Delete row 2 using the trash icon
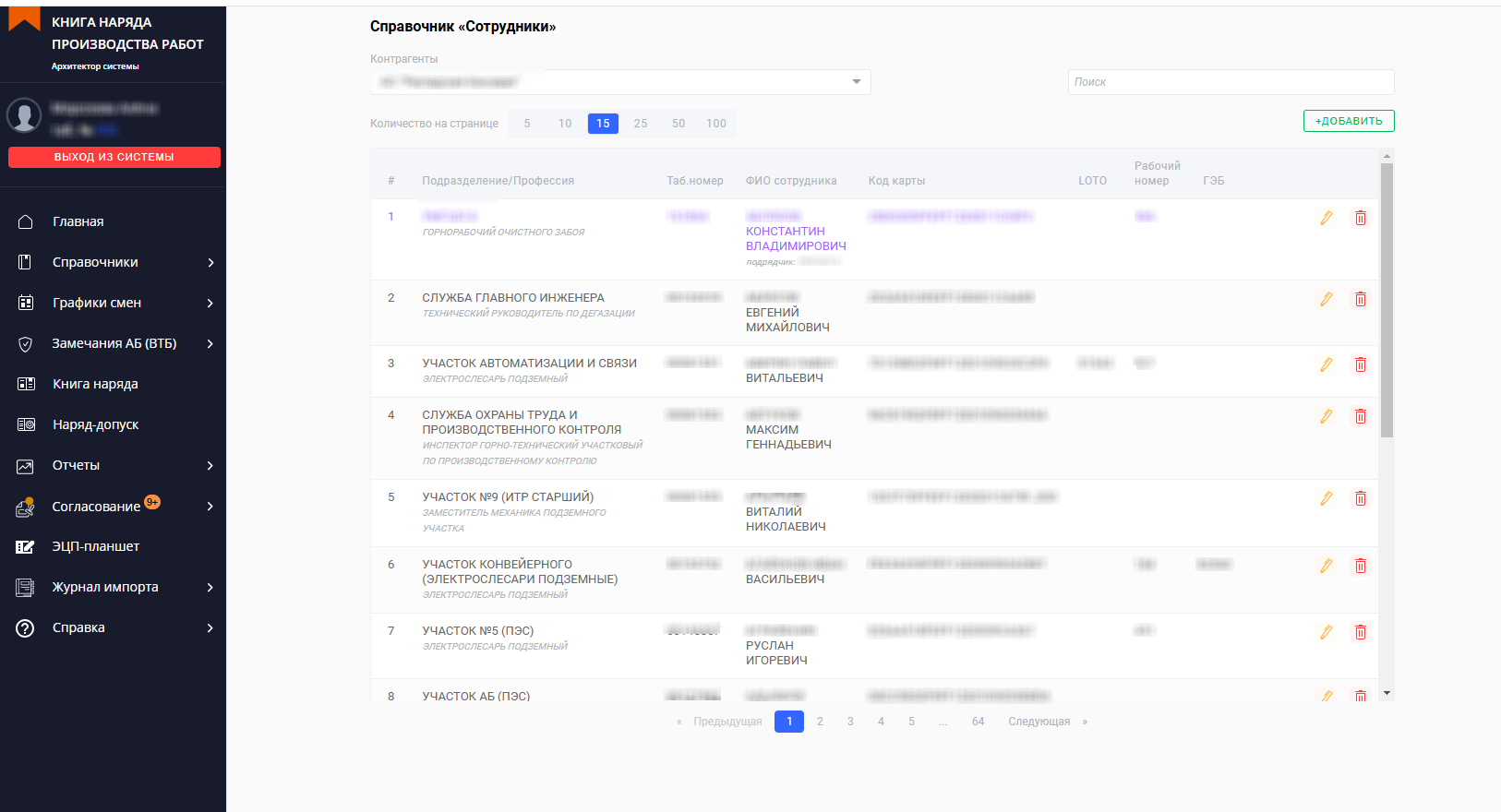 click(1360, 300)
